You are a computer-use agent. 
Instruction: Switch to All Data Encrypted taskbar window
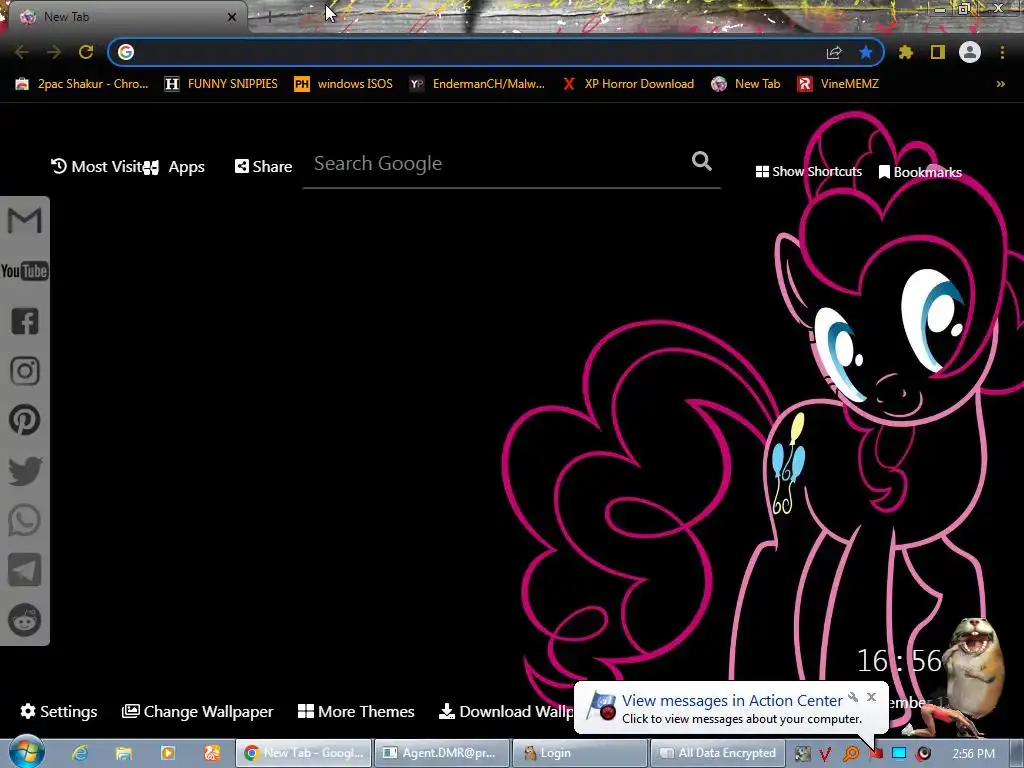click(716, 753)
